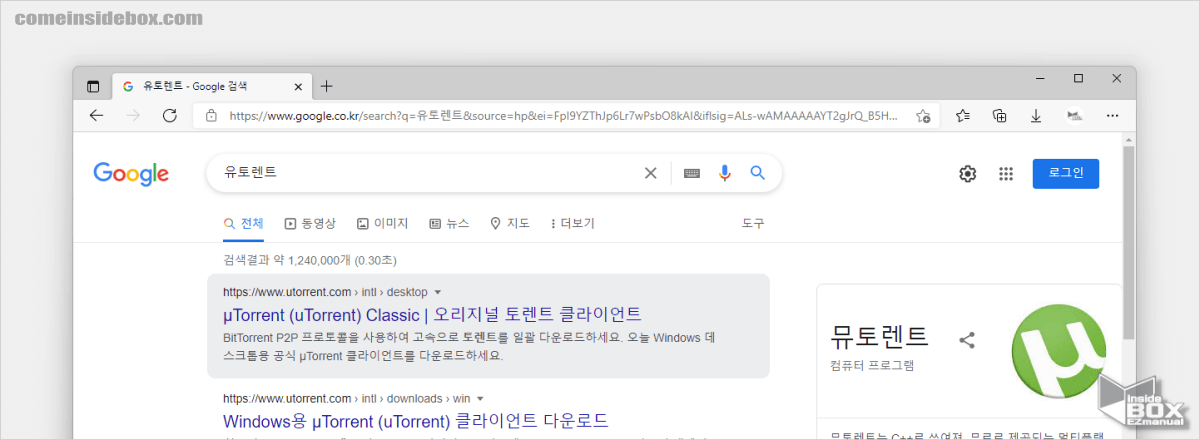
Task: Click the Google logo
Action: coord(131,174)
